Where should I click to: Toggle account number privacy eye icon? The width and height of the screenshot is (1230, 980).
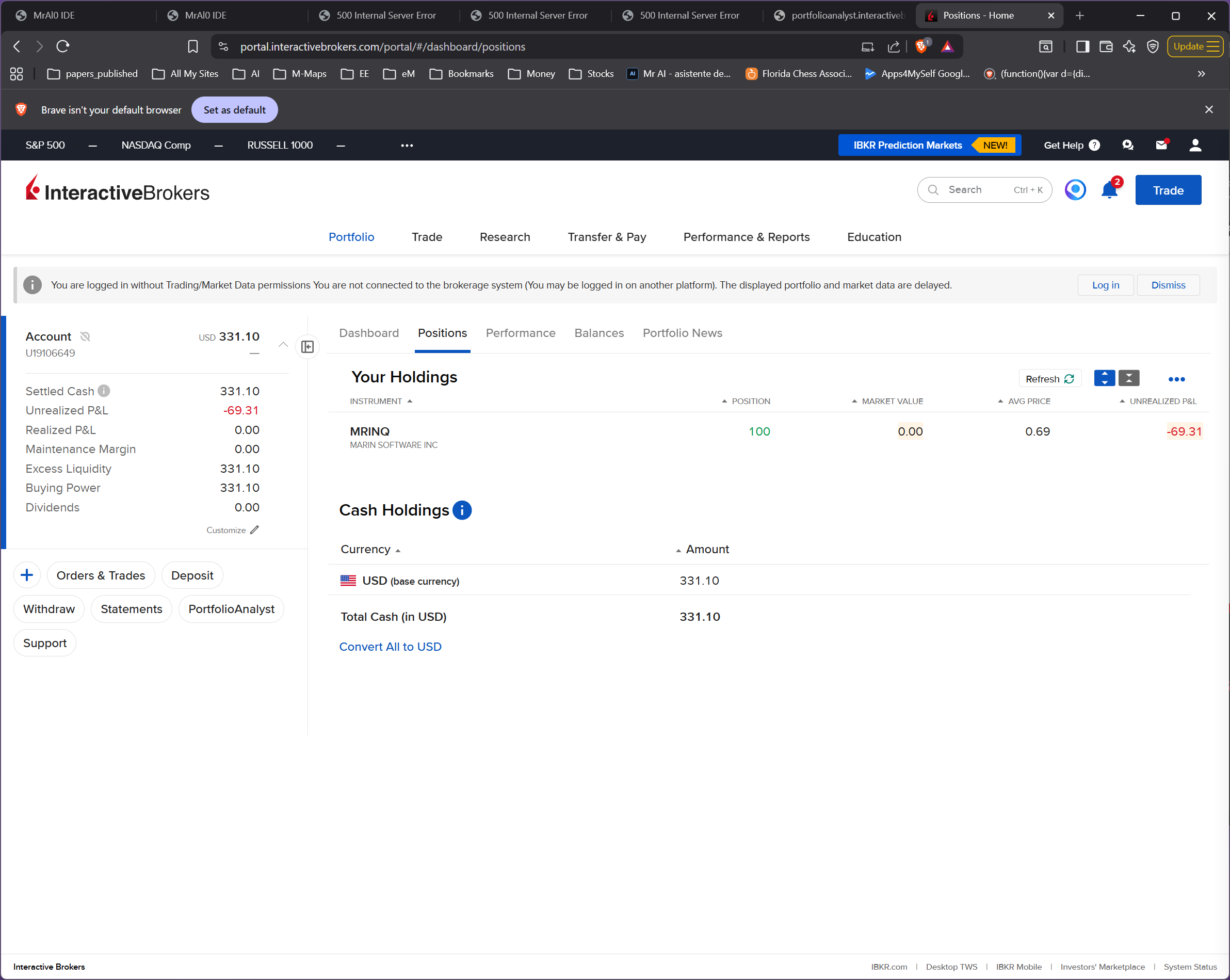coord(86,336)
